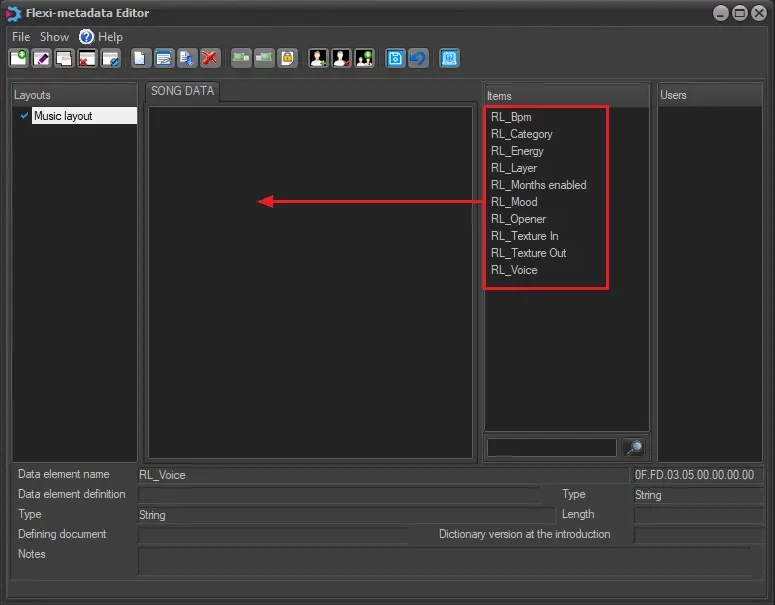
Task: Select RL_Bpm in the Items list
Action: point(511,117)
